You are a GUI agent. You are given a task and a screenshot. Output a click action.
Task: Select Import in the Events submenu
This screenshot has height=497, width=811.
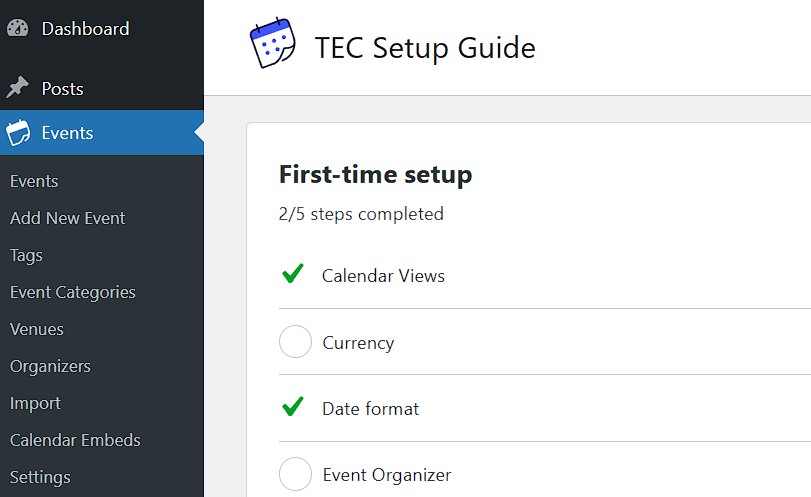click(x=35, y=403)
